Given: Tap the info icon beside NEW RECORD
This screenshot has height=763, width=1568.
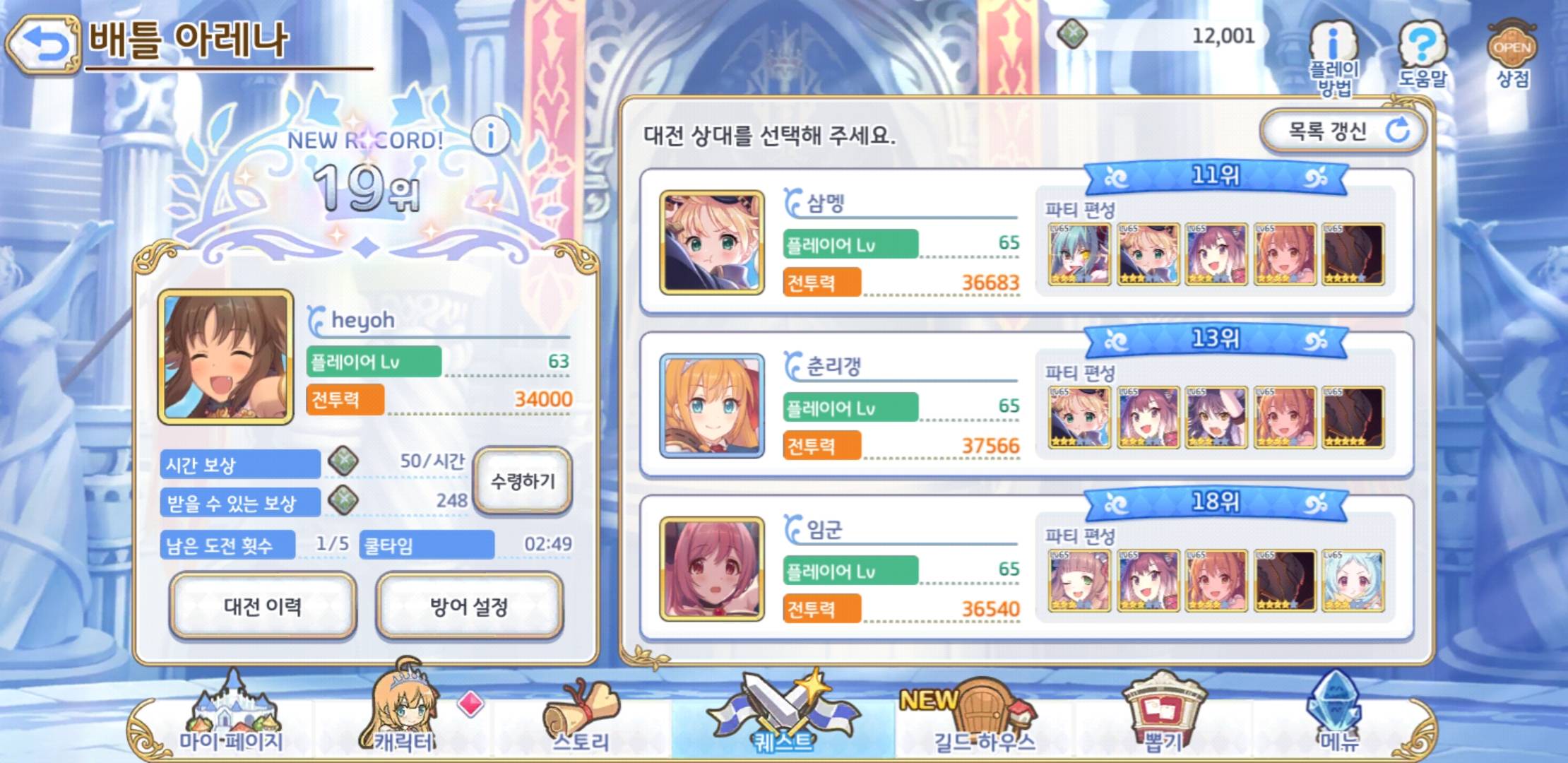Looking at the screenshot, I should [x=490, y=134].
